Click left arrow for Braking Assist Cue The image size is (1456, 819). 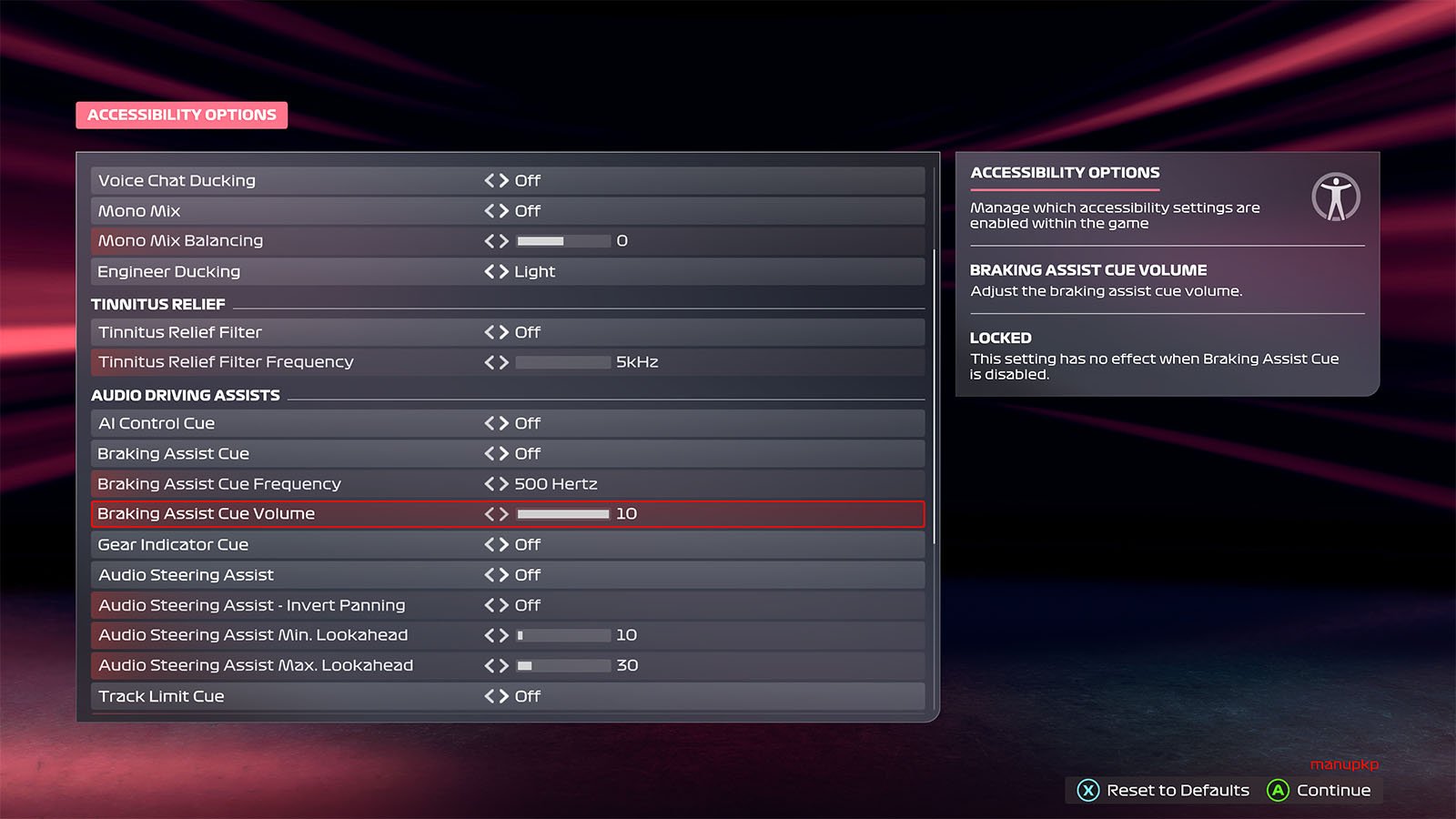pos(490,453)
